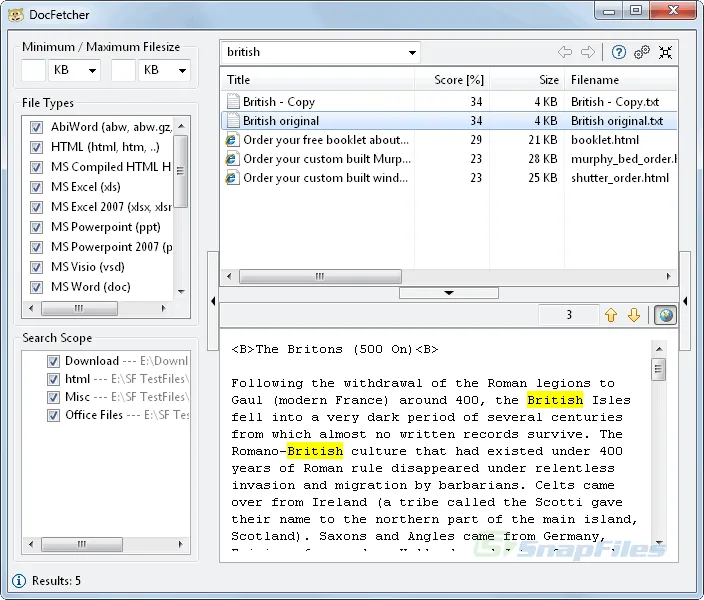Jump to previous occurrence with up arrow
This screenshot has width=704, height=600.
(x=611, y=315)
